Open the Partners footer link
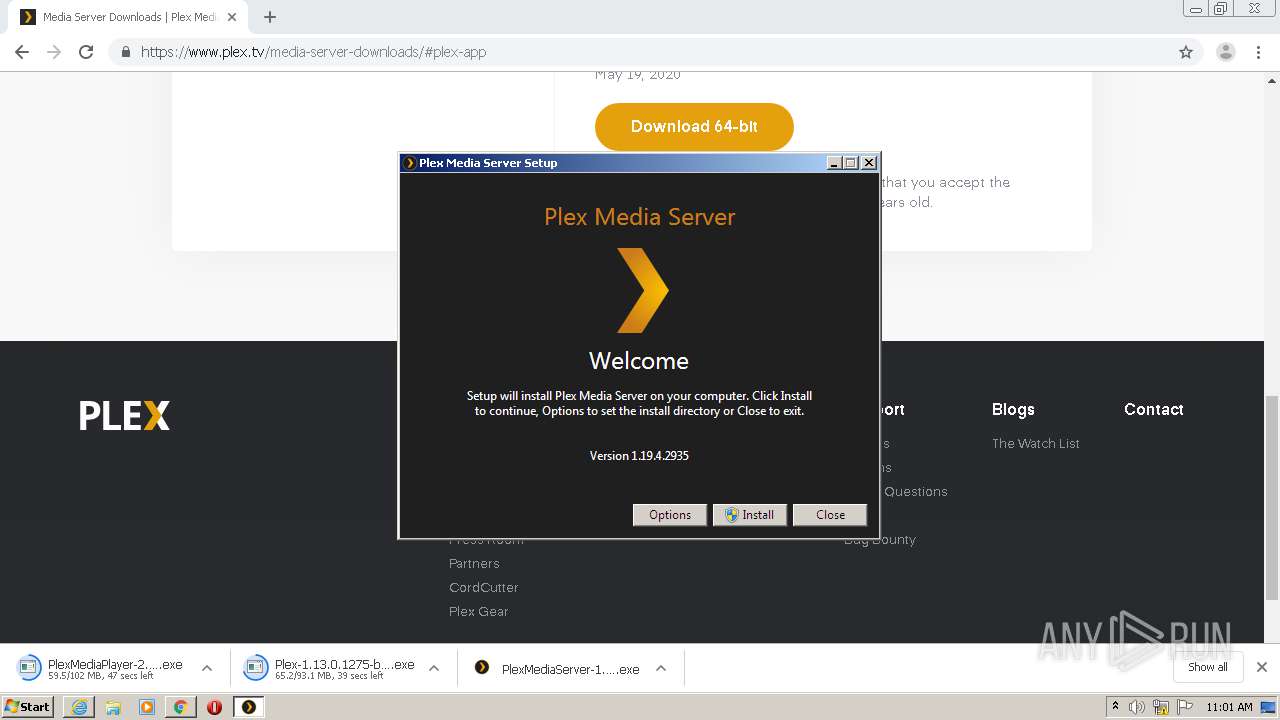This screenshot has width=1280, height=720. tap(474, 563)
